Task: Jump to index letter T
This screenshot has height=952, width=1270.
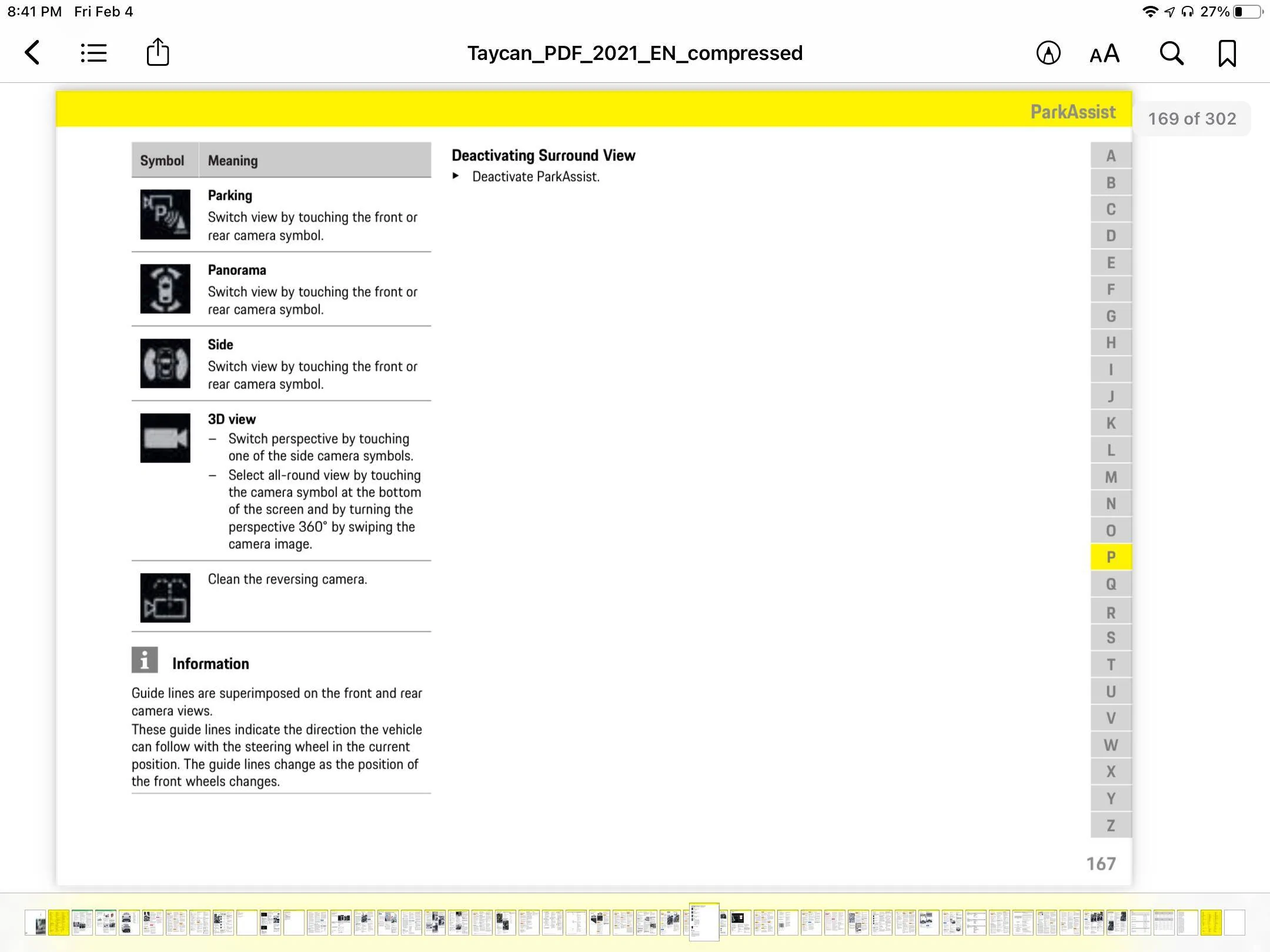Action: point(1111,665)
